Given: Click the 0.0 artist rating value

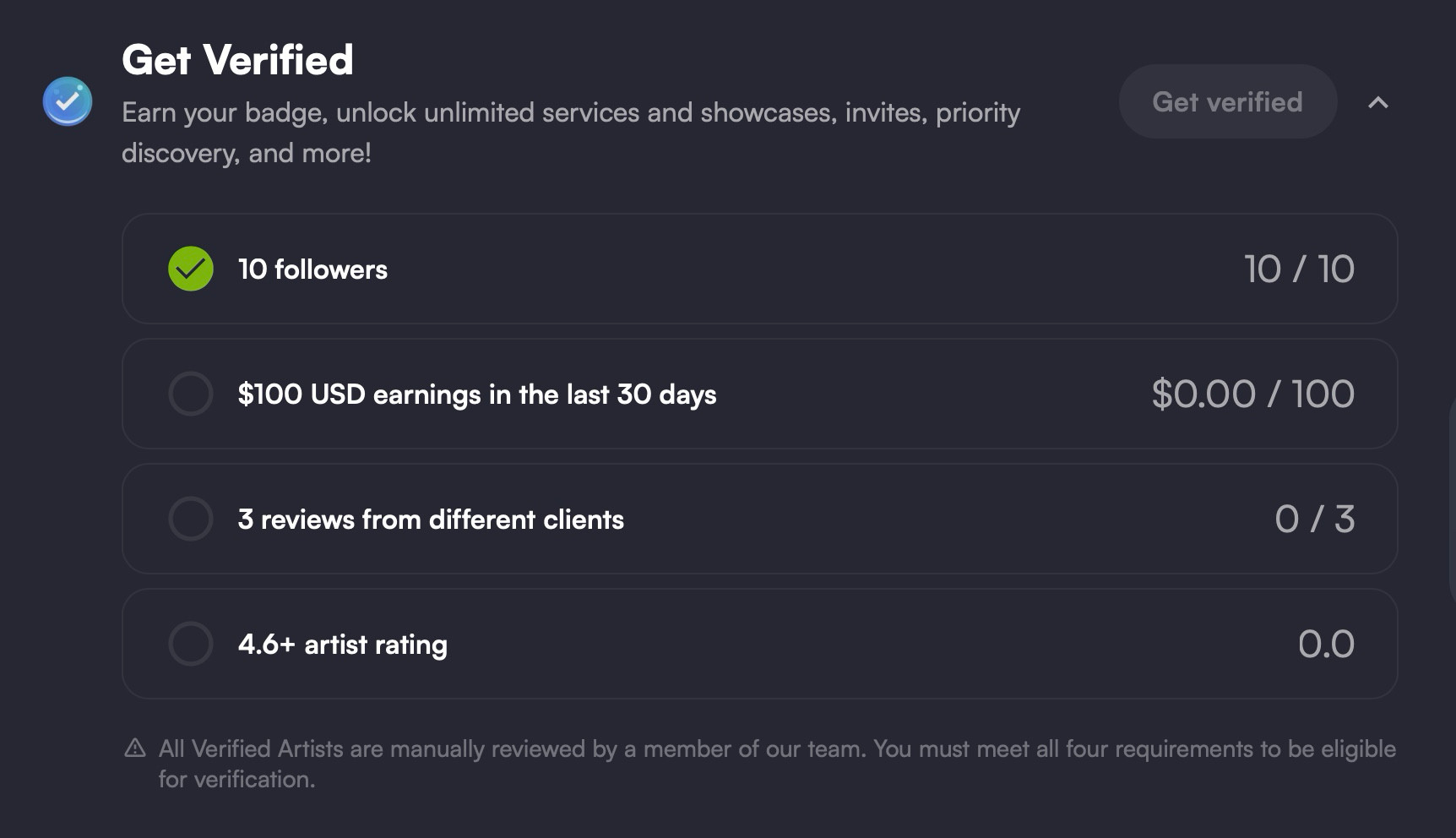Looking at the screenshot, I should click(x=1326, y=645).
